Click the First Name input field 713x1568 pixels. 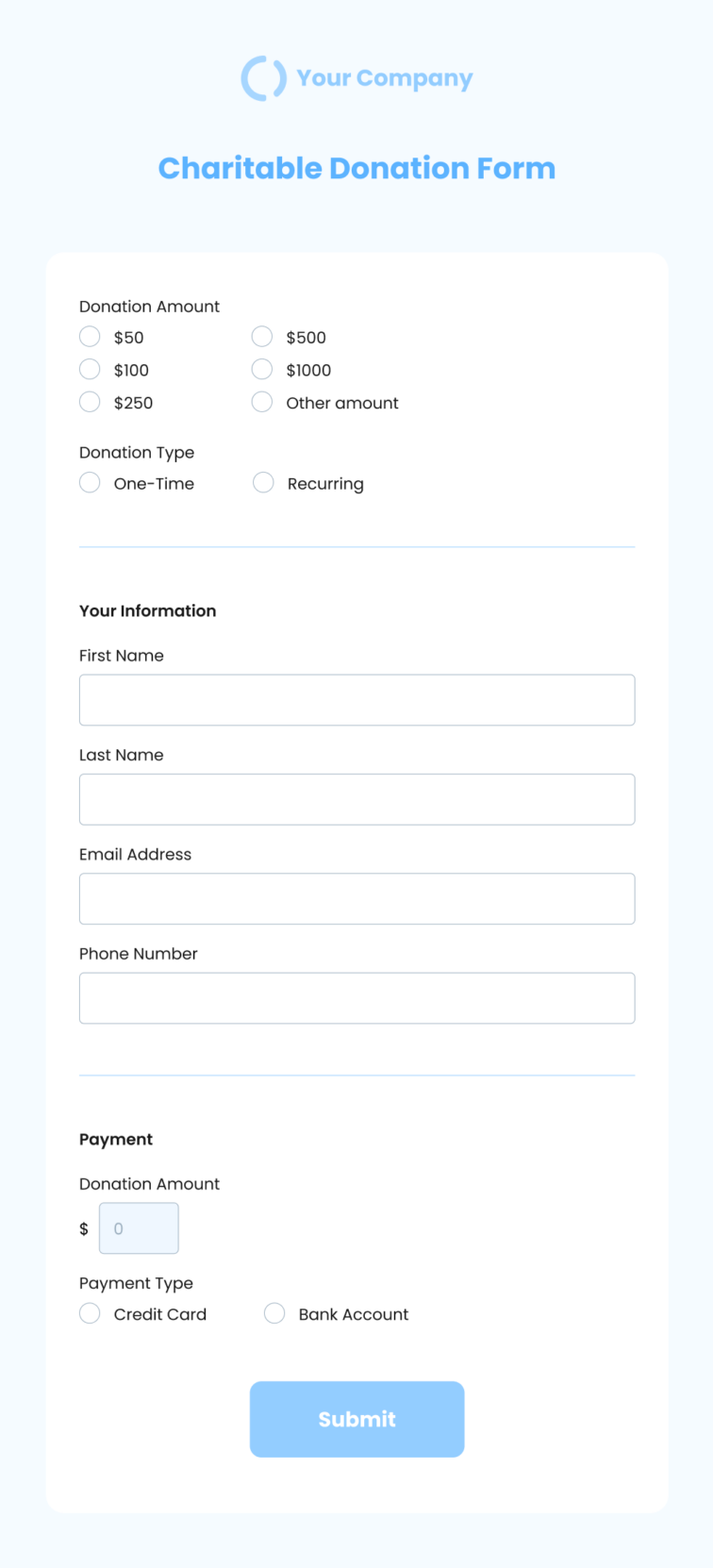coord(356,700)
